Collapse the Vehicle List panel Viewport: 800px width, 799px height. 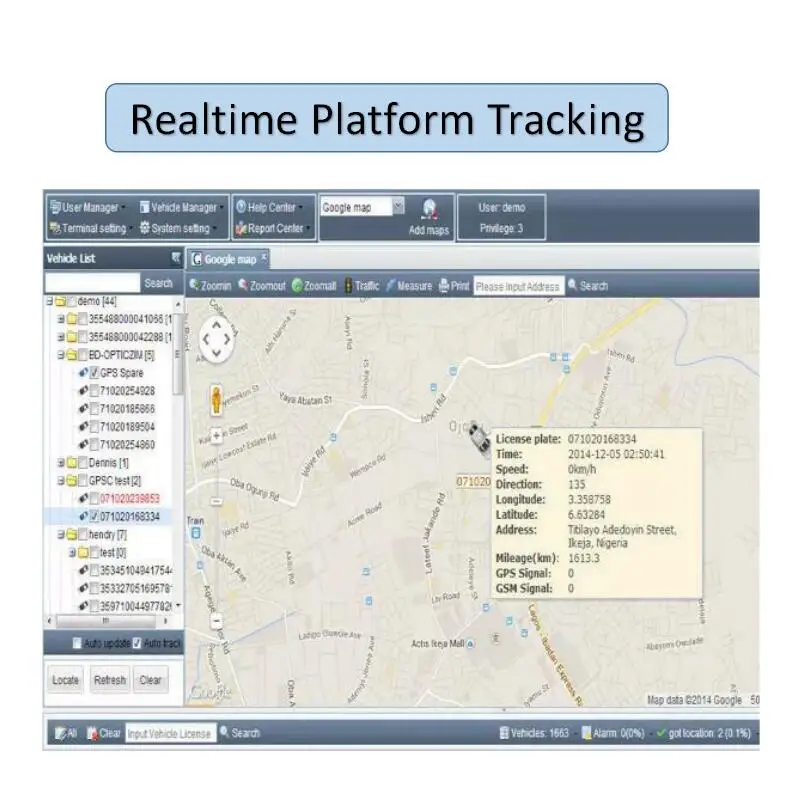[x=176, y=258]
